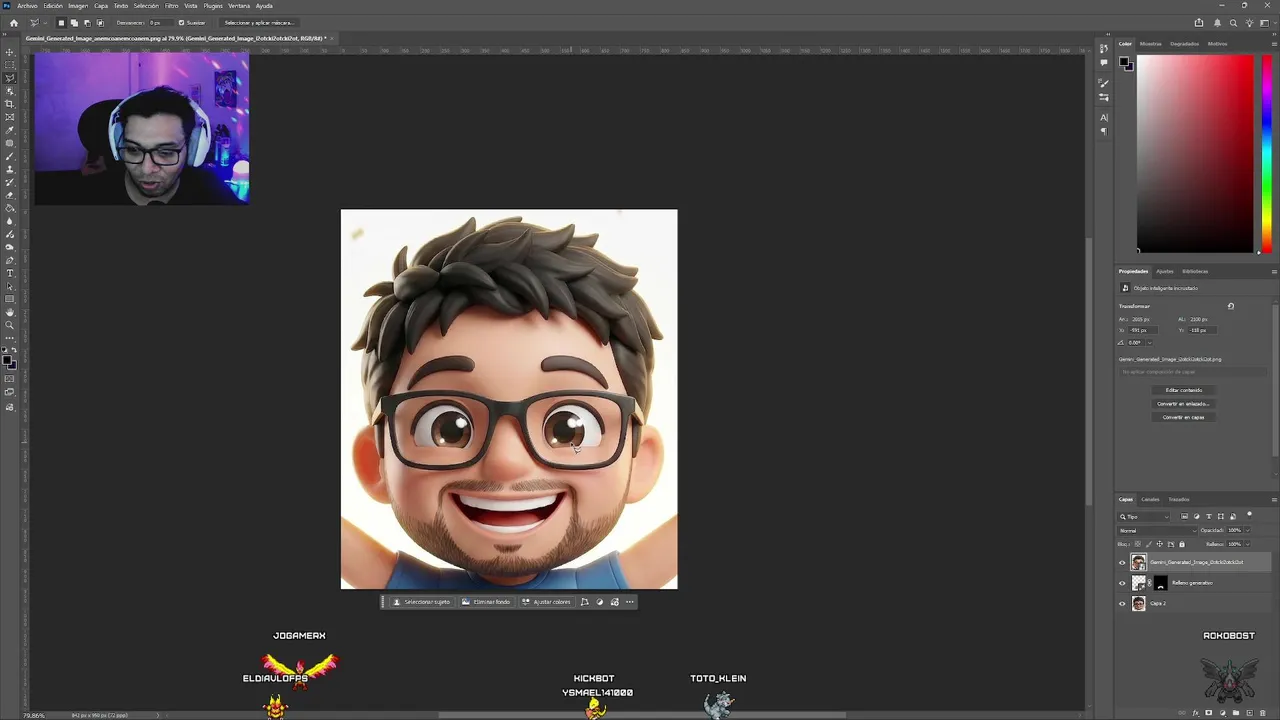Viewport: 1280px width, 720px height.
Task: Click text layer filter icon in Capas
Action: pos(1209,516)
